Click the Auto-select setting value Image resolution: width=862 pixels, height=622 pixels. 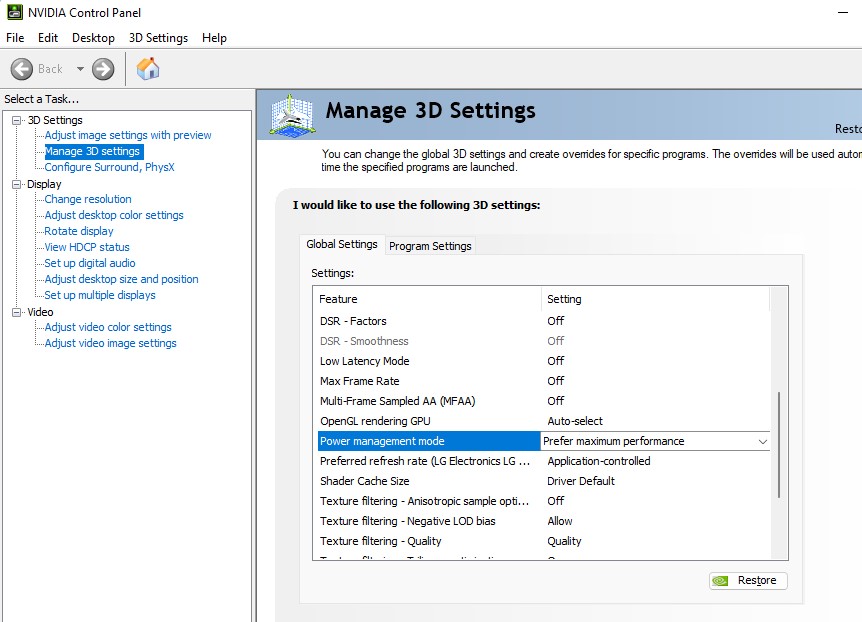(574, 421)
